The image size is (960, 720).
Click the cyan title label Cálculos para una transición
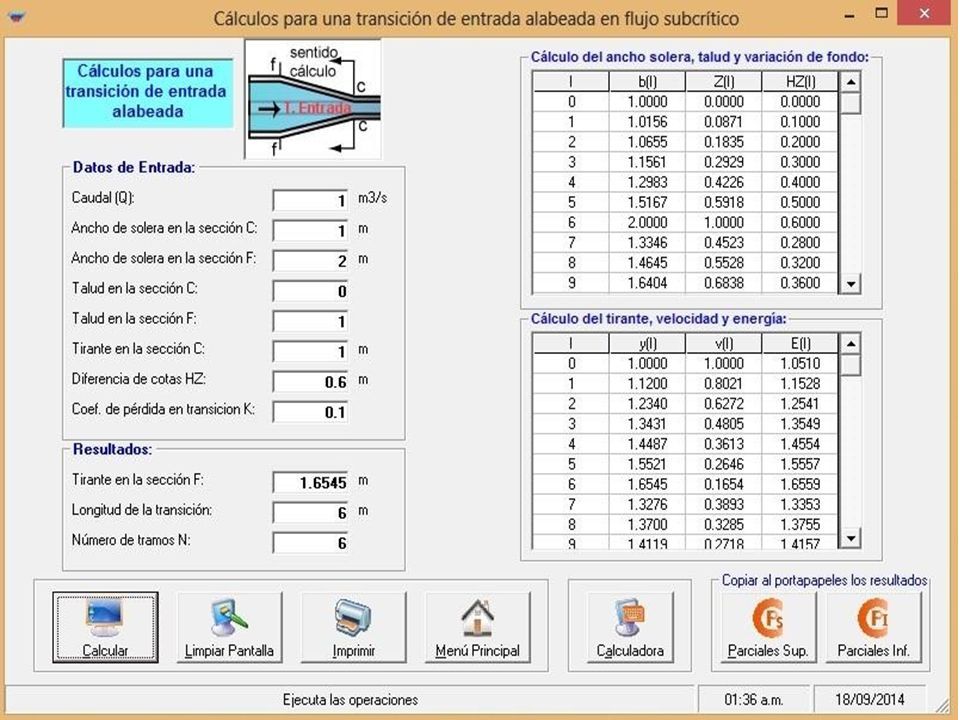148,92
